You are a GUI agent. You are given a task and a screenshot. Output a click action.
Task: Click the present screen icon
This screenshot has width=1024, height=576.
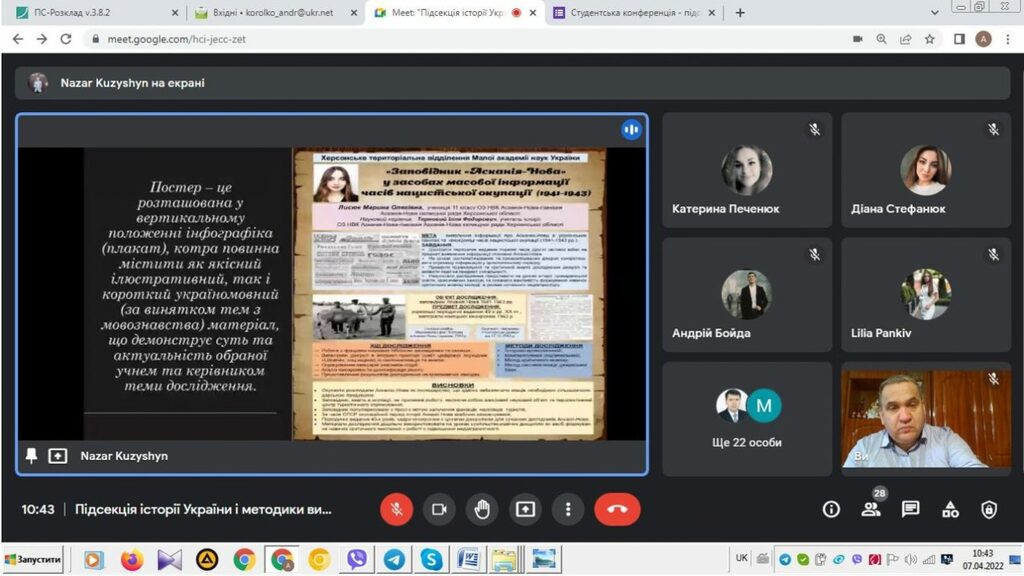tap(525, 509)
